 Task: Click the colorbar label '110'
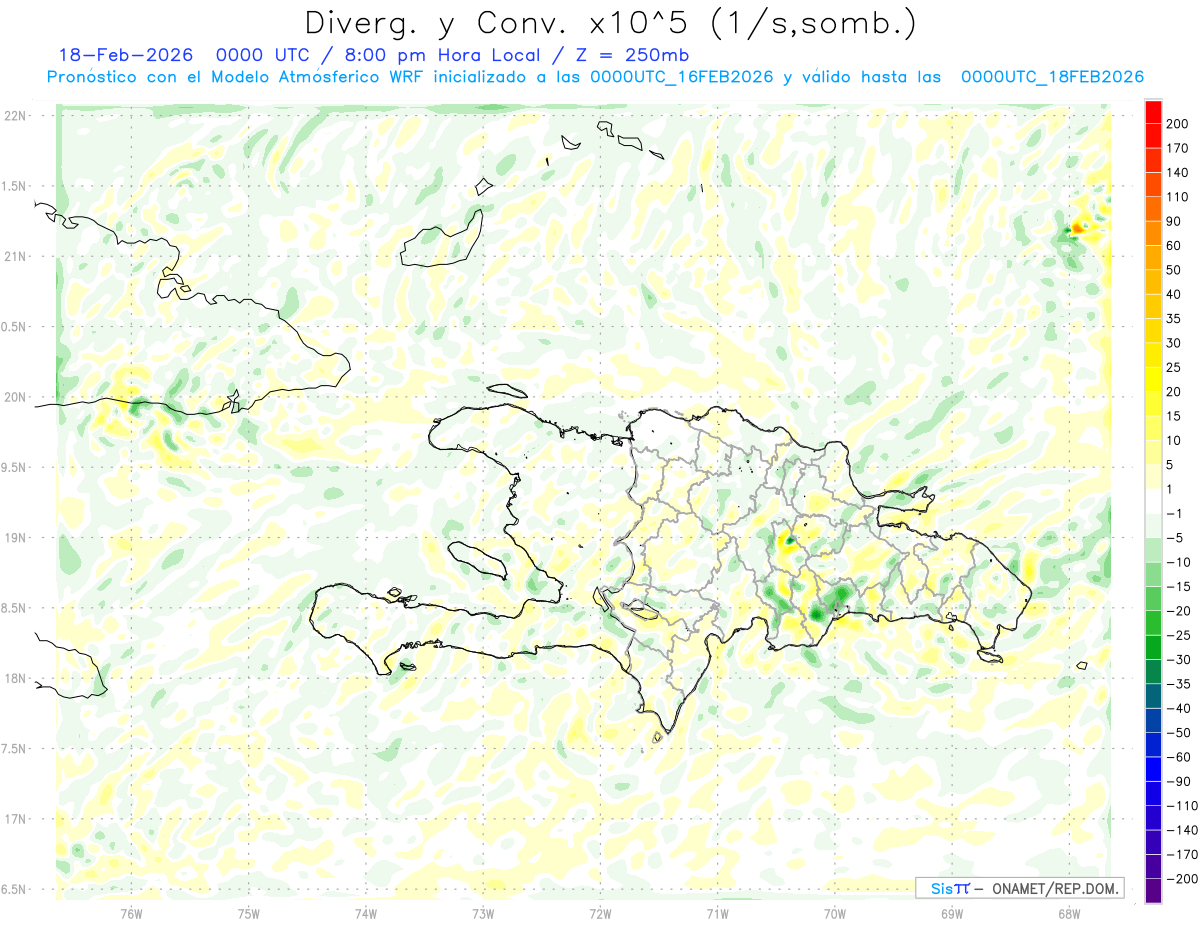[1177, 197]
